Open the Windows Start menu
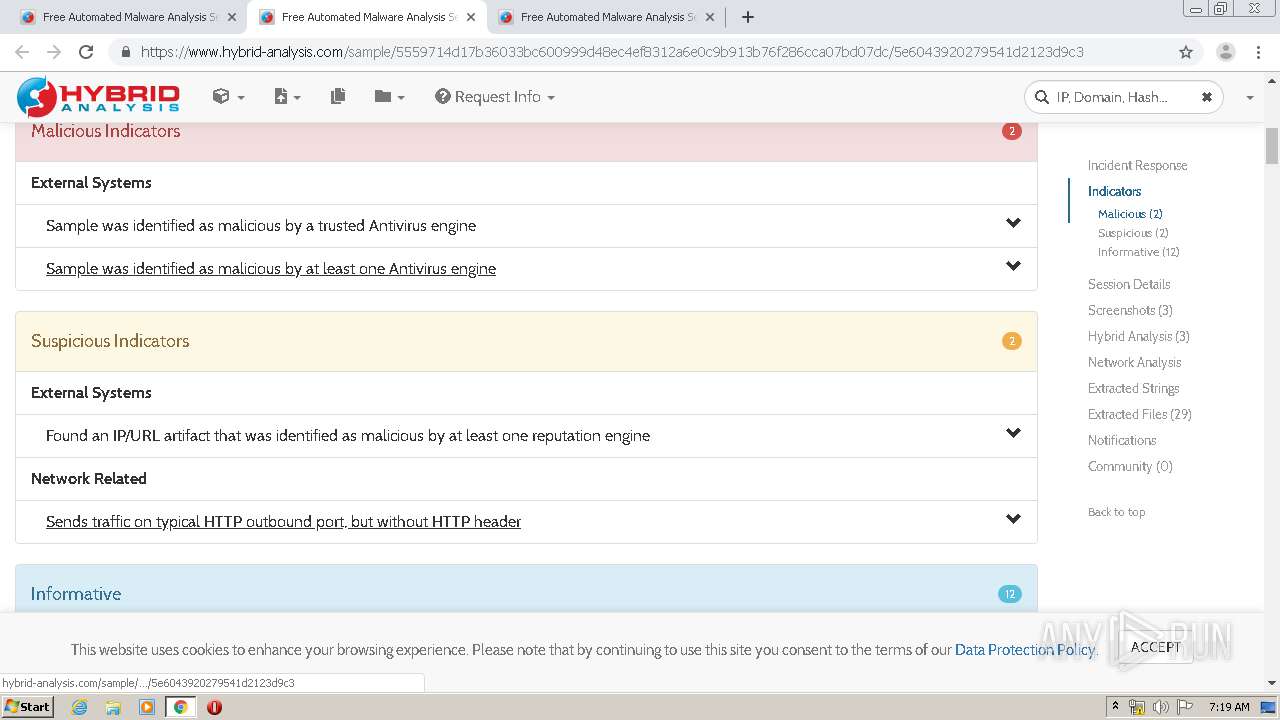 tap(27, 706)
